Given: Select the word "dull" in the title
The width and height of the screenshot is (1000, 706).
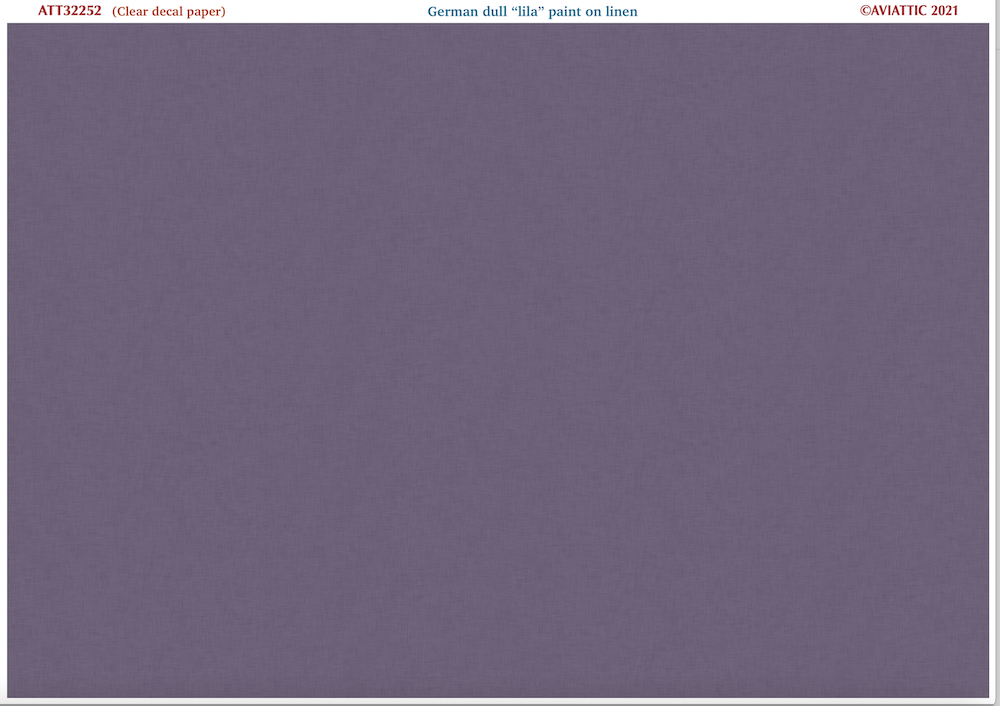Looking at the screenshot, I should click(495, 11).
